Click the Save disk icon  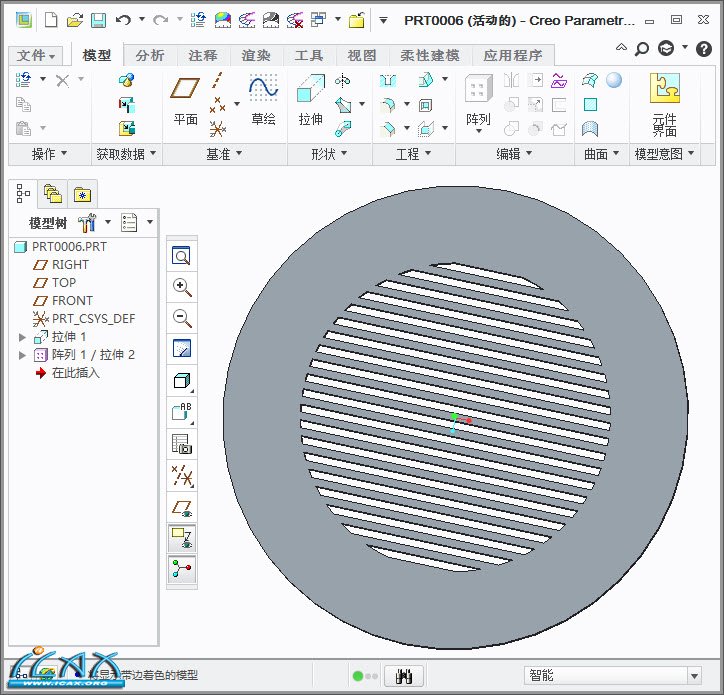point(98,20)
